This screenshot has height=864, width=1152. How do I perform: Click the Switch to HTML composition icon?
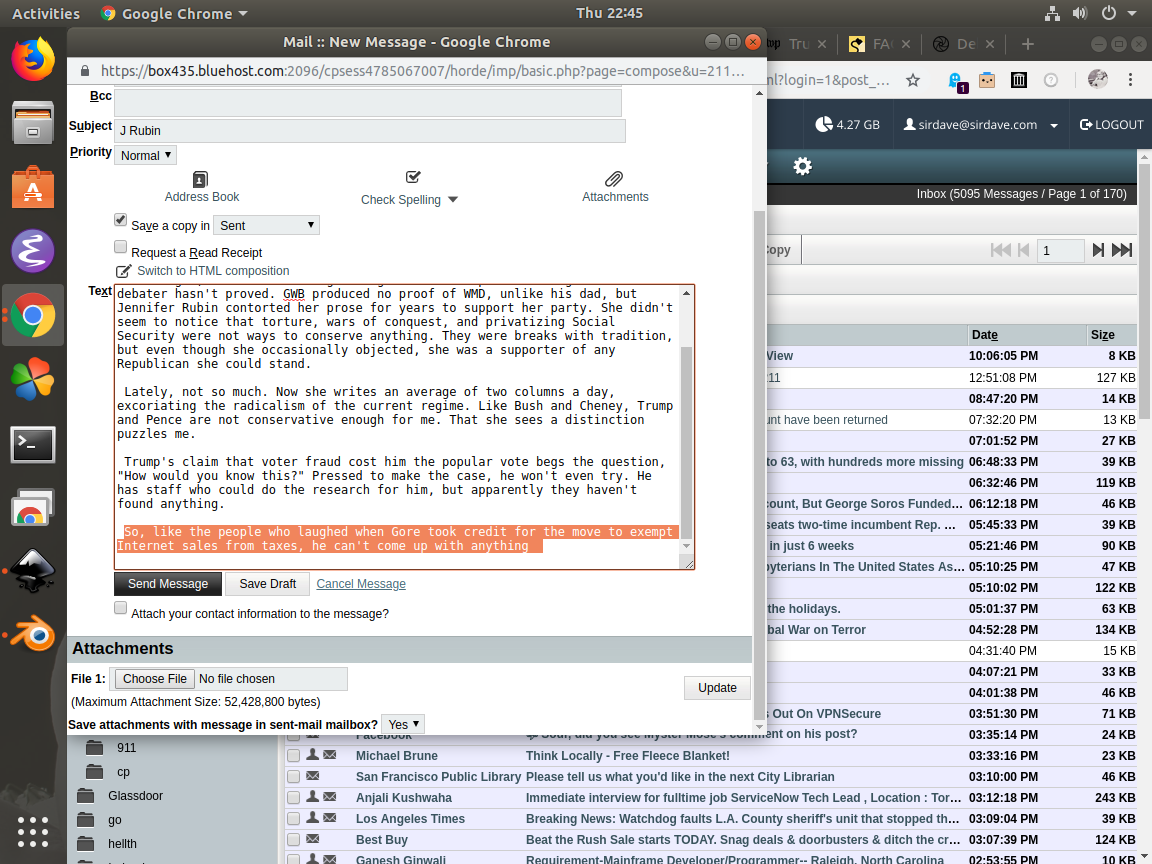pos(124,271)
